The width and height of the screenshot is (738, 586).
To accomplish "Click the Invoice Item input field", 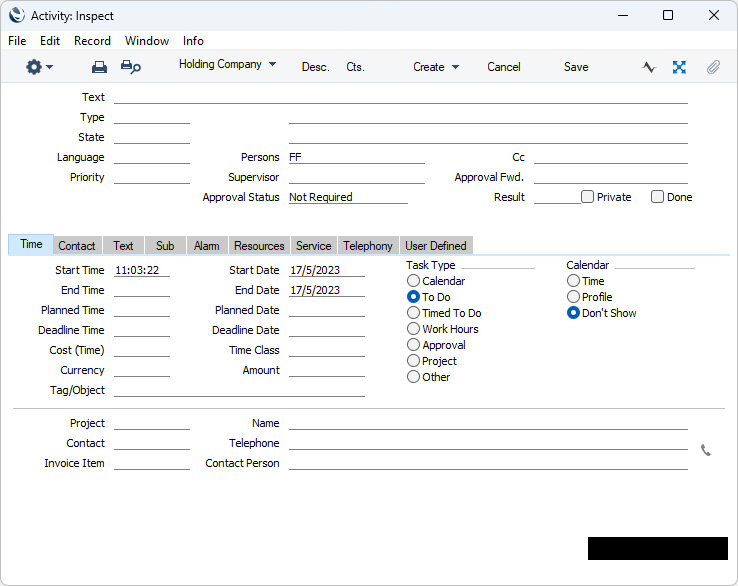I will click(x=152, y=463).
